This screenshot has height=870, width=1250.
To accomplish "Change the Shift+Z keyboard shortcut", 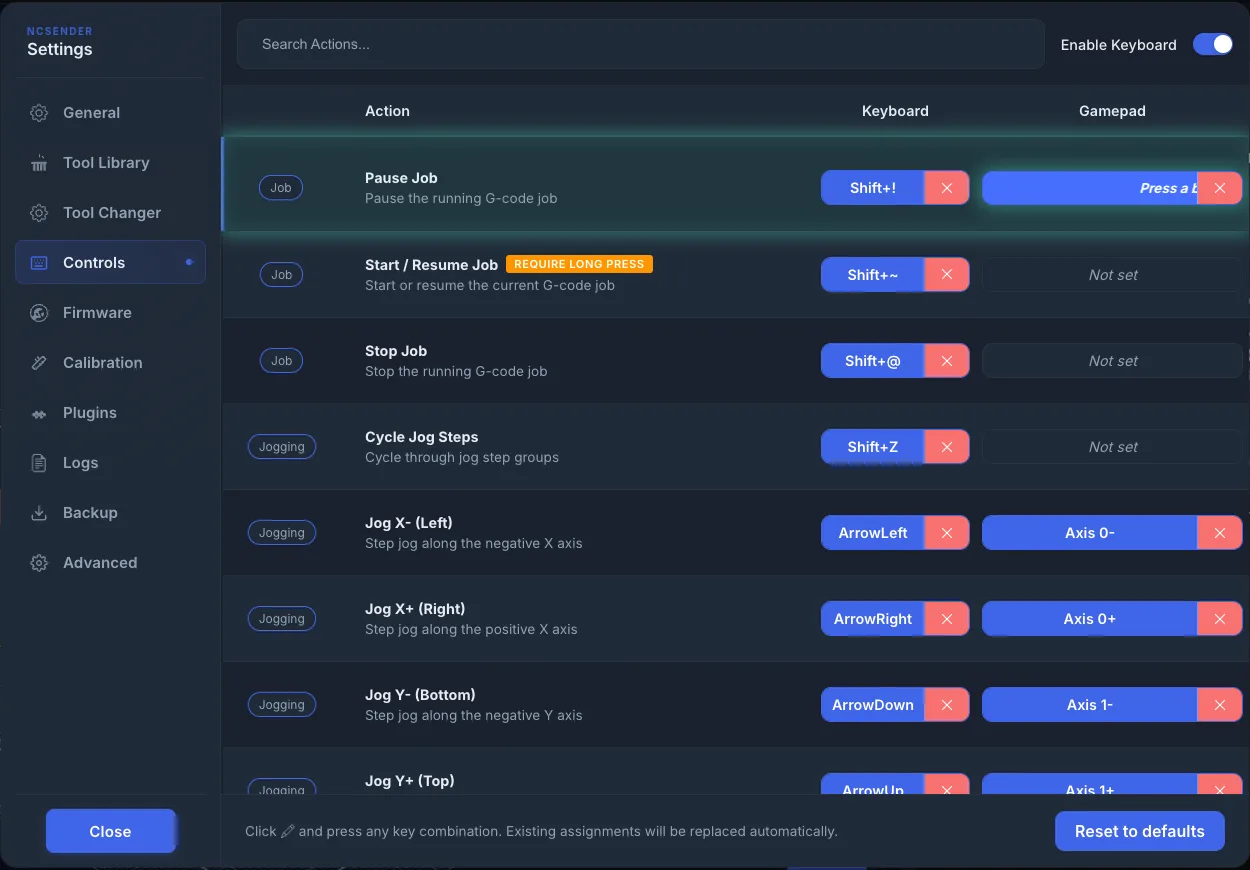I will (873, 447).
